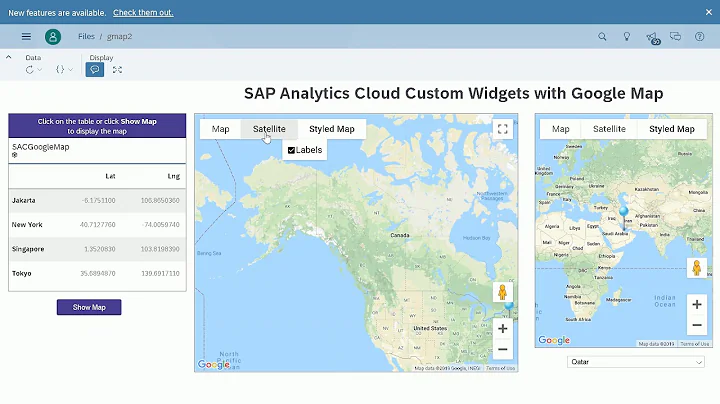Click the Display fullscreen icon

(117, 70)
